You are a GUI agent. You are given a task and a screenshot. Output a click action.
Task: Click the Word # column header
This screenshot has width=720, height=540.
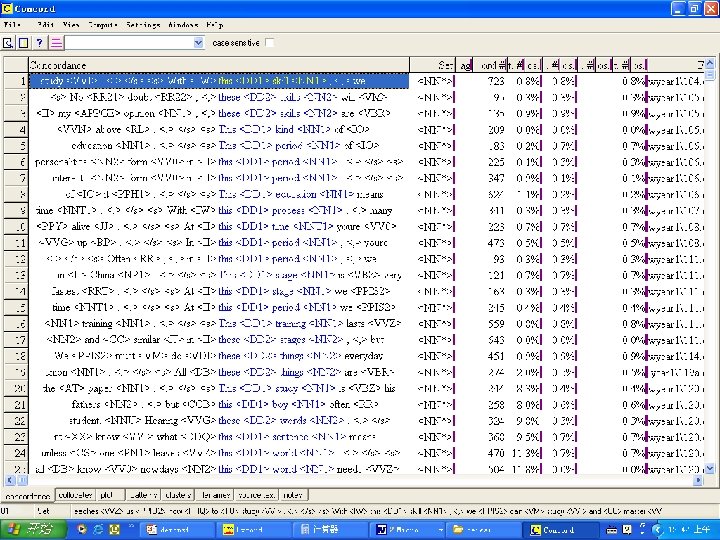click(490, 65)
